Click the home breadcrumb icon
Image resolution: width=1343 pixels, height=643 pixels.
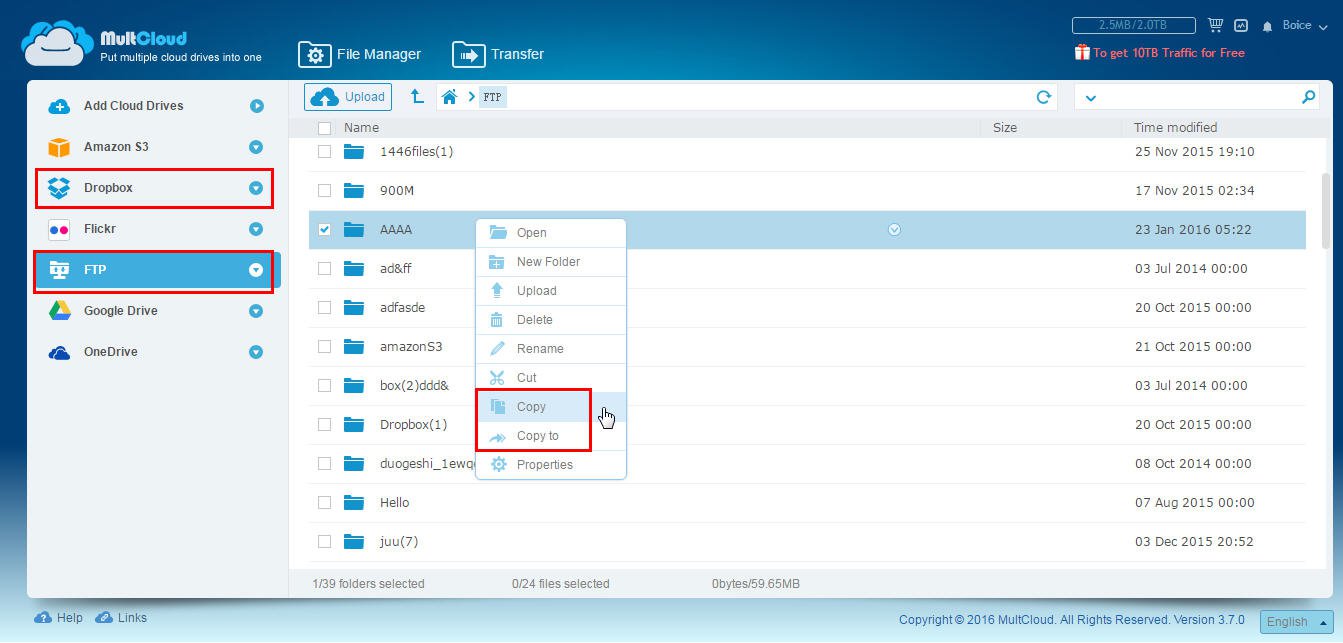tap(450, 97)
